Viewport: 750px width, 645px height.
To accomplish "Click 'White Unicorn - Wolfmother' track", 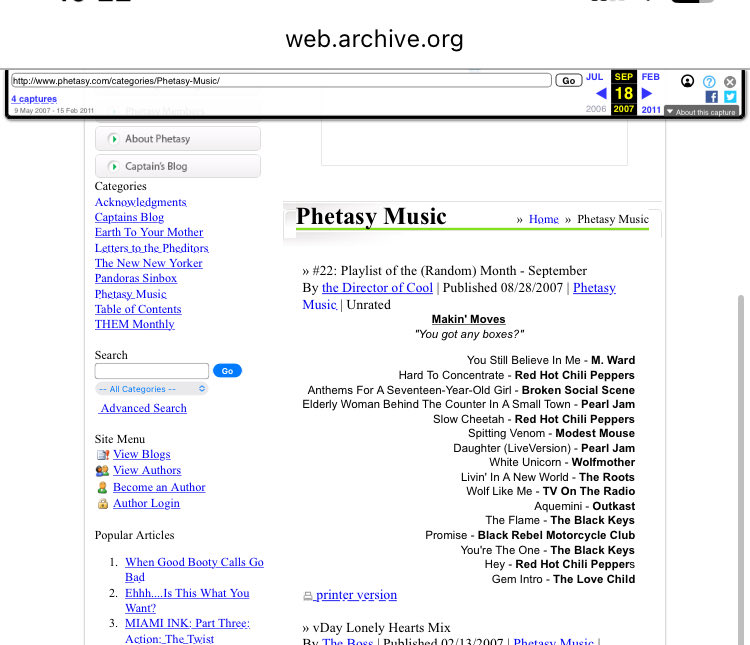I will (562, 463).
